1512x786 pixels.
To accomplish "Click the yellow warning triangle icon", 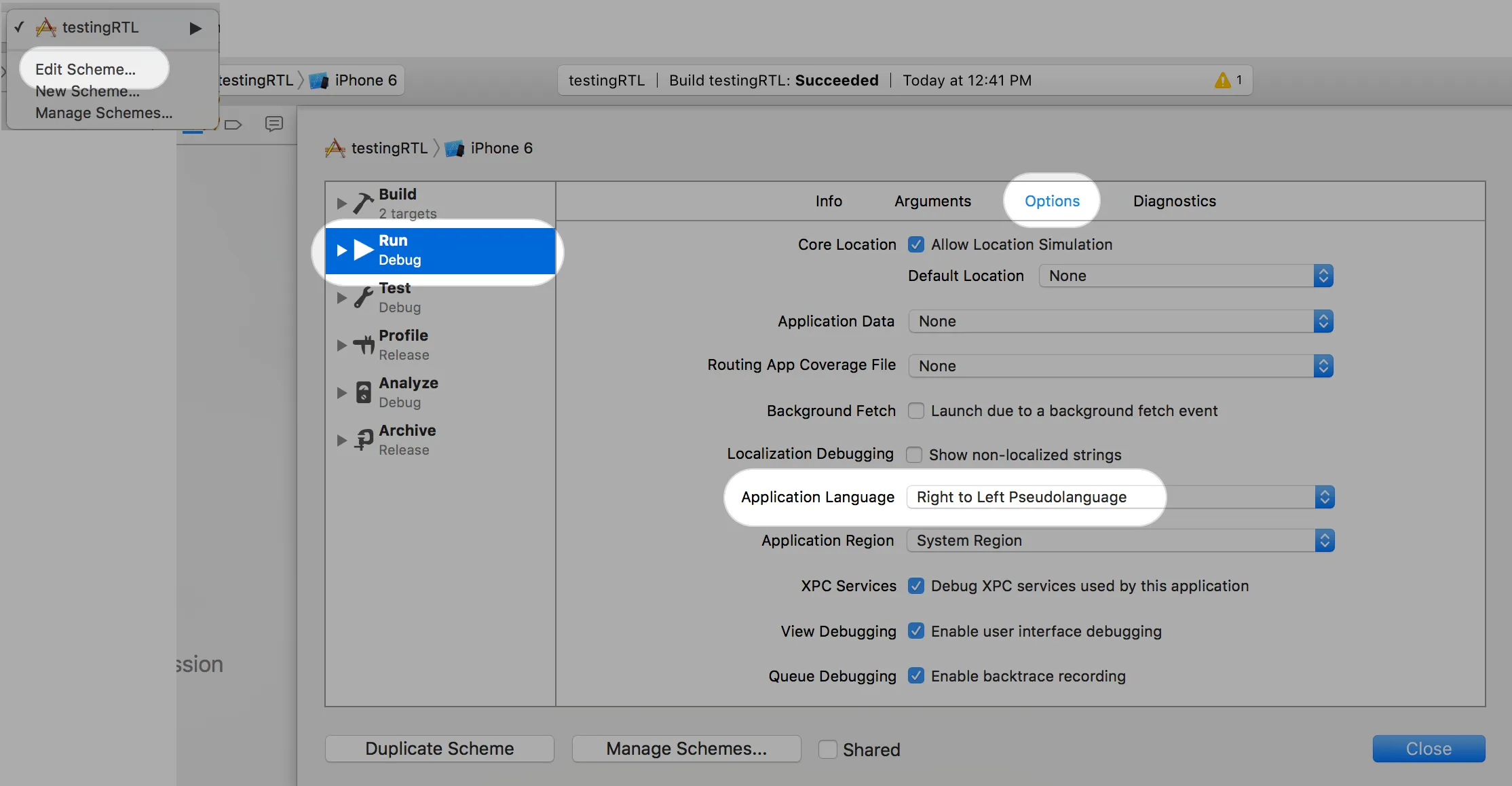I will click(1222, 80).
